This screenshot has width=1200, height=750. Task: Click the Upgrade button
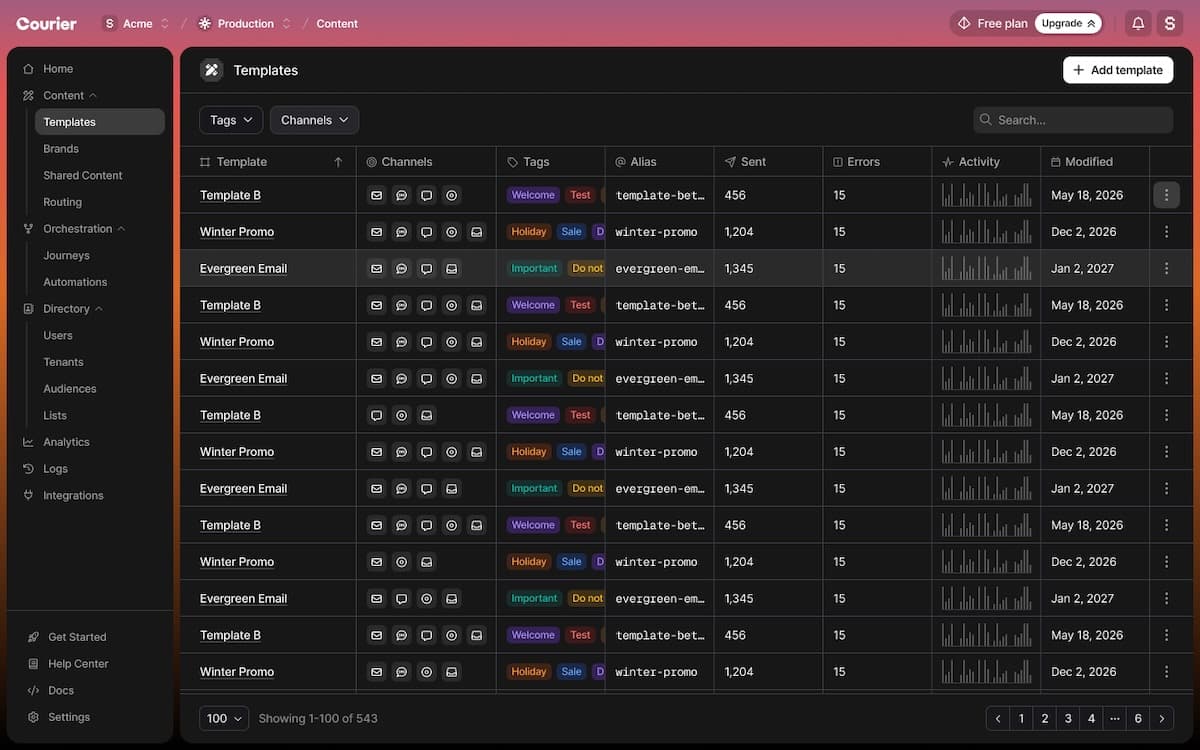(1069, 23)
